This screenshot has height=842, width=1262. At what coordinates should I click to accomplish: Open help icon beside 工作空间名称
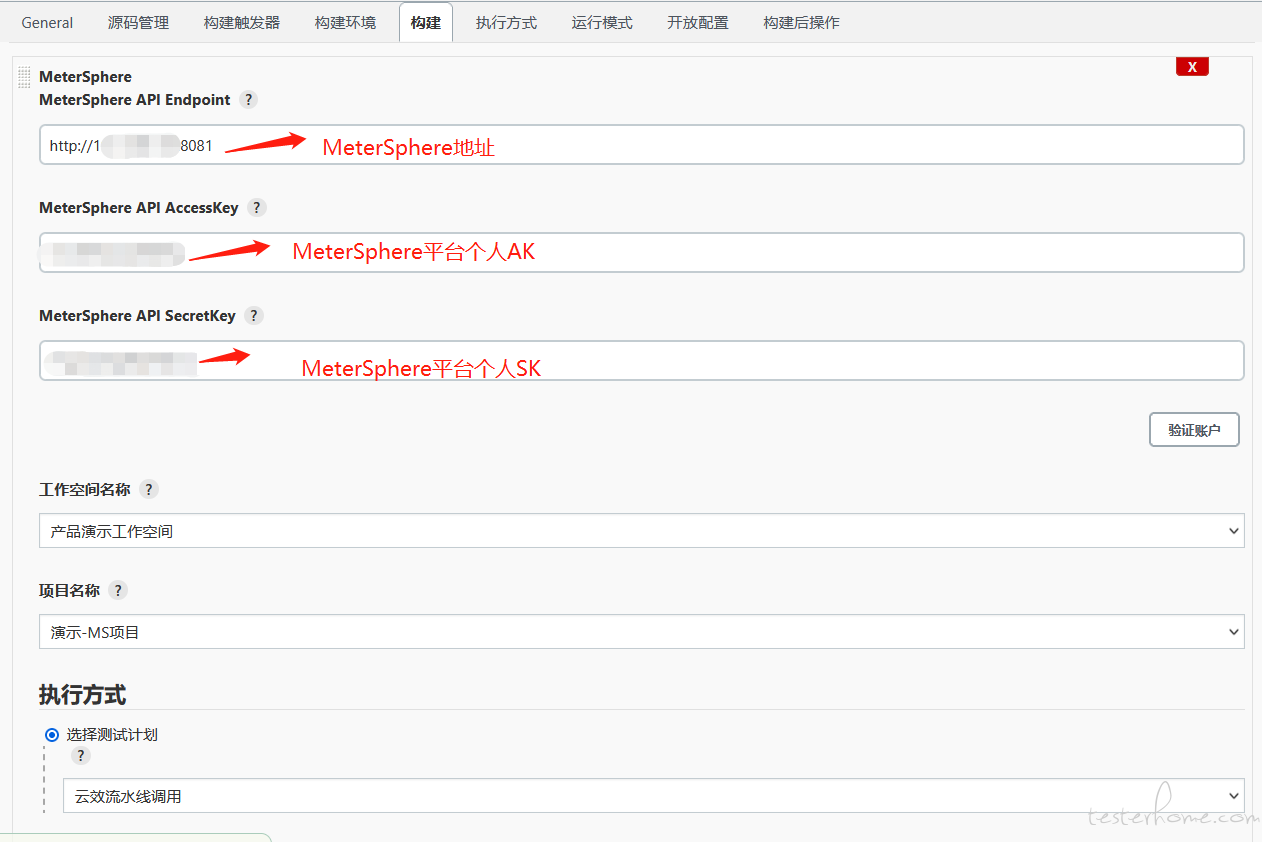click(149, 490)
